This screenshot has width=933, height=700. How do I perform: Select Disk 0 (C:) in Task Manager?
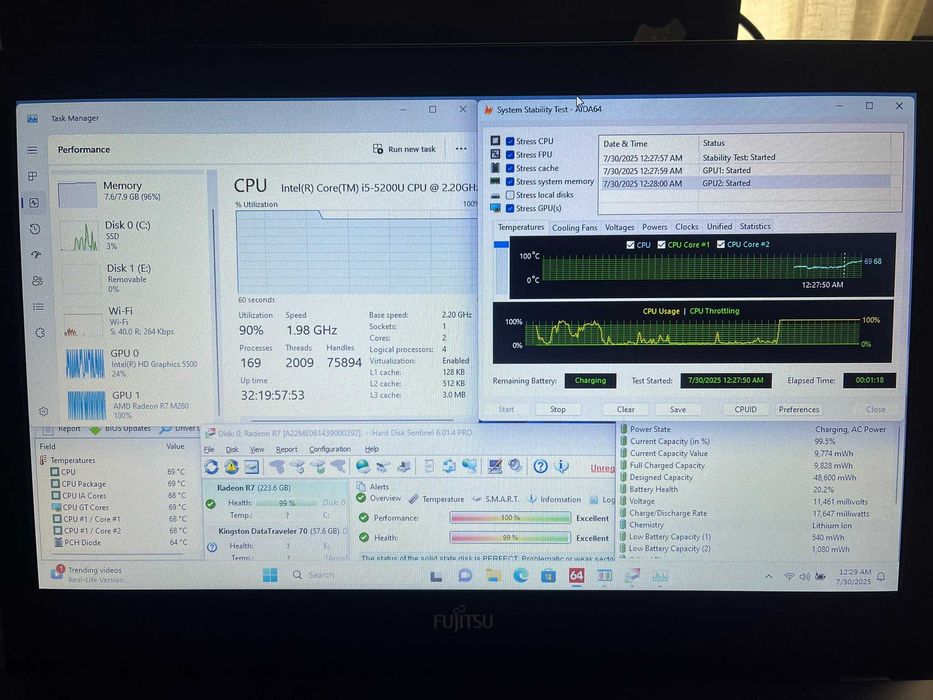click(x=132, y=235)
